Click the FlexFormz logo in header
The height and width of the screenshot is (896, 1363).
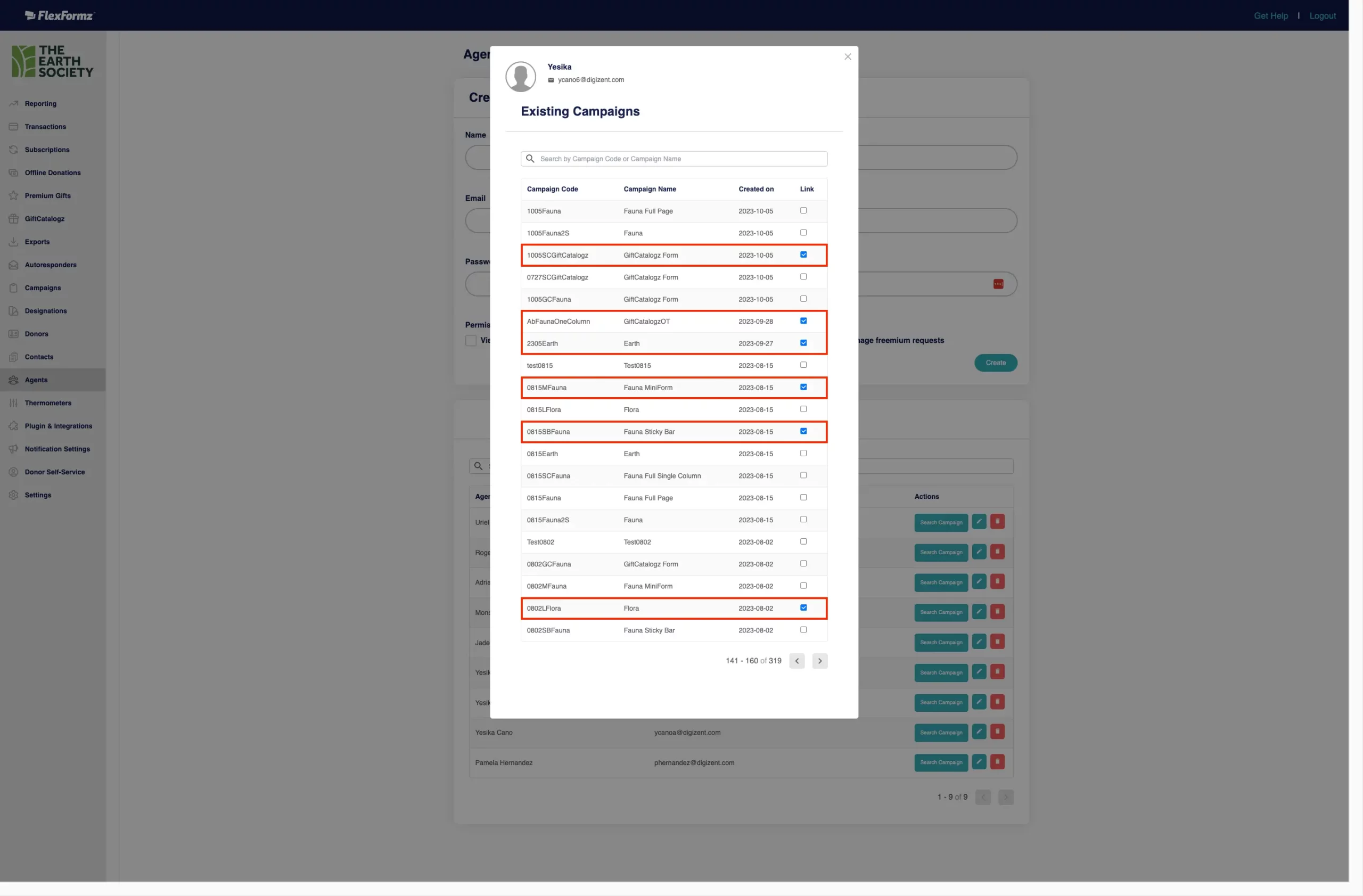[x=60, y=15]
